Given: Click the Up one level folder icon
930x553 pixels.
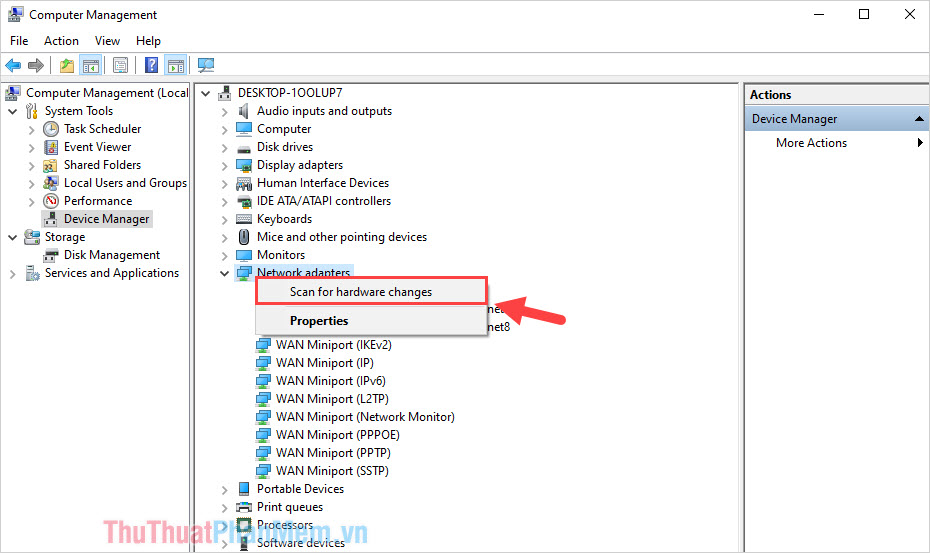Looking at the screenshot, I should [67, 65].
